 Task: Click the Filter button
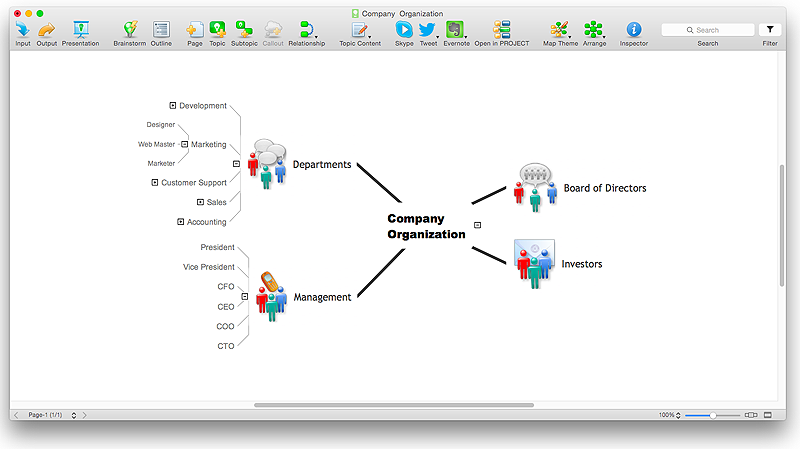[770, 30]
